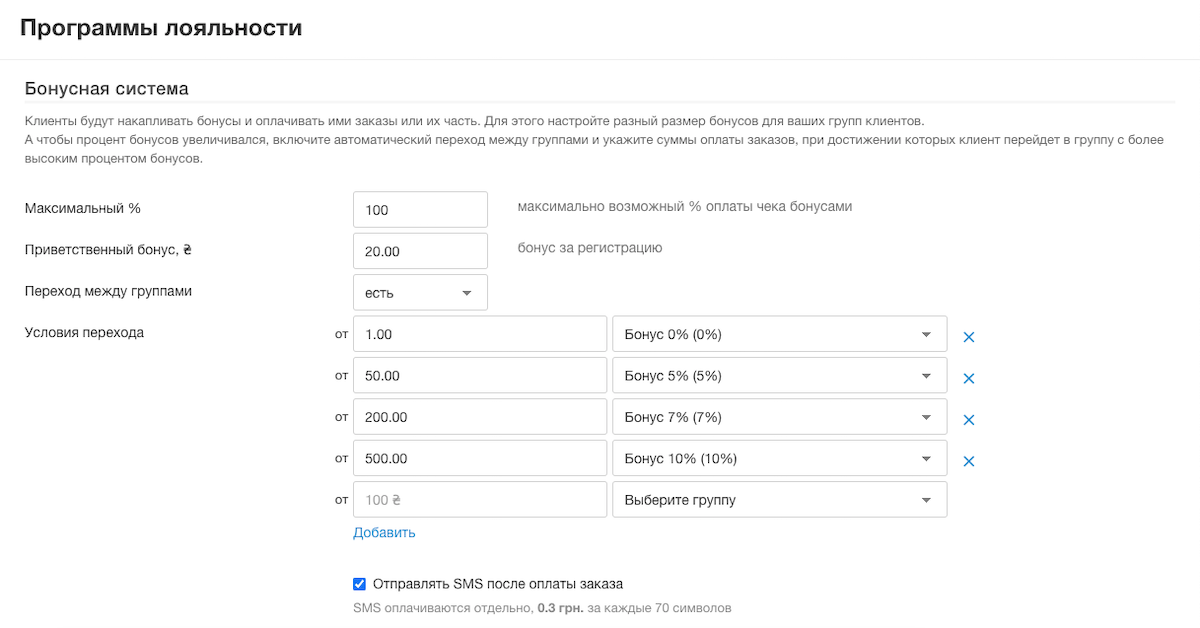Remove the Бонус 7% transition condition
Viewport: 1200px width, 628px height.
(x=968, y=420)
